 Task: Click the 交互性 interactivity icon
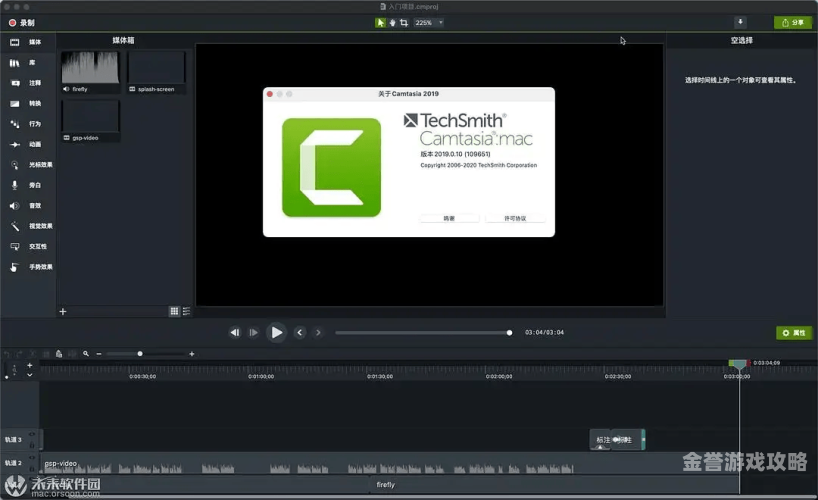[x=15, y=246]
